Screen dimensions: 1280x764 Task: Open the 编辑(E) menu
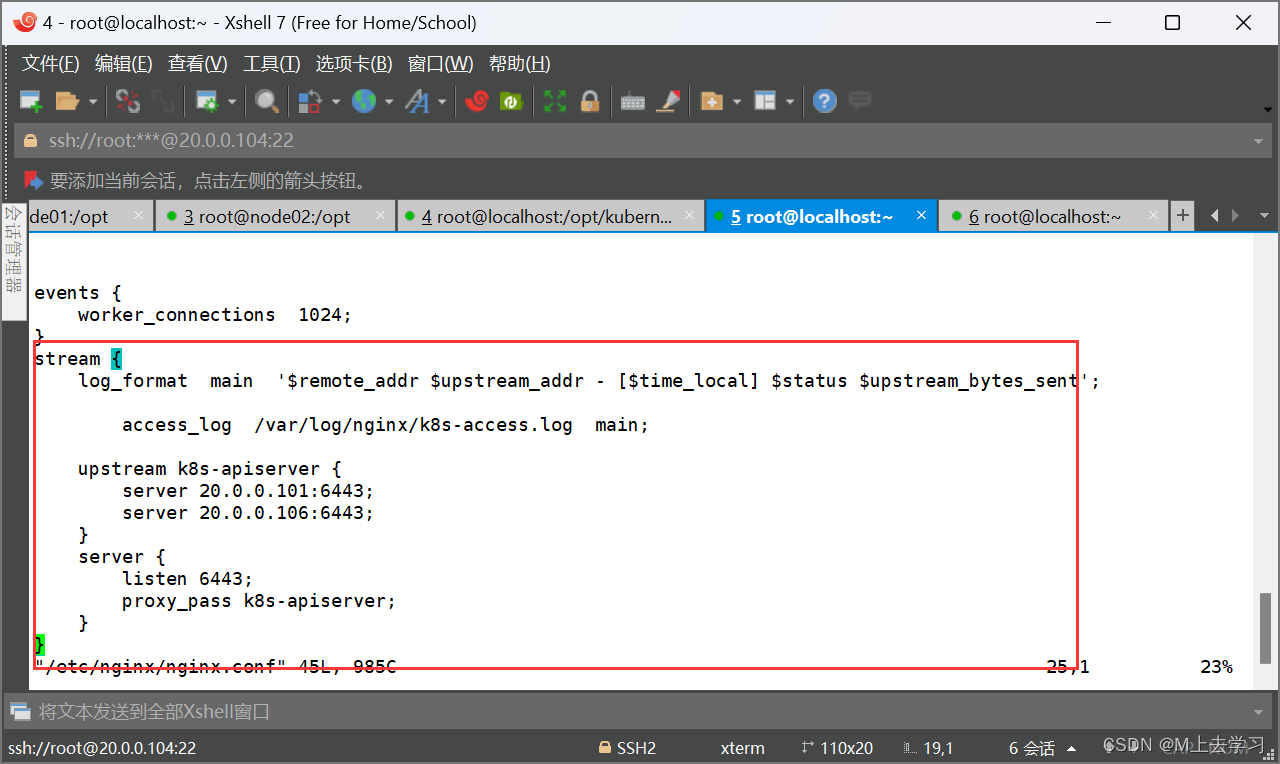point(124,64)
